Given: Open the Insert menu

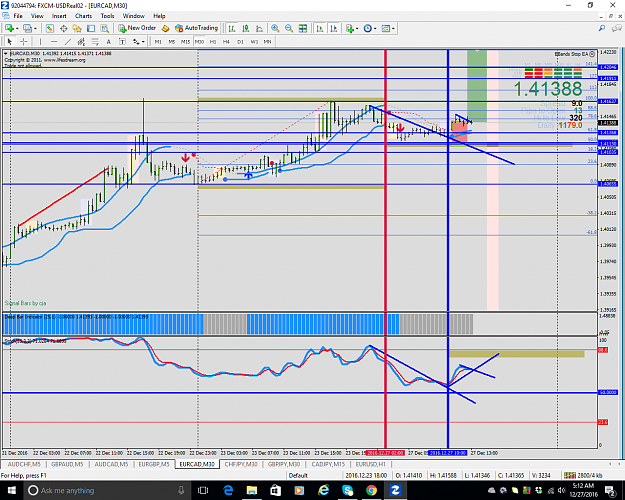Looking at the screenshot, I should tap(59, 16).
